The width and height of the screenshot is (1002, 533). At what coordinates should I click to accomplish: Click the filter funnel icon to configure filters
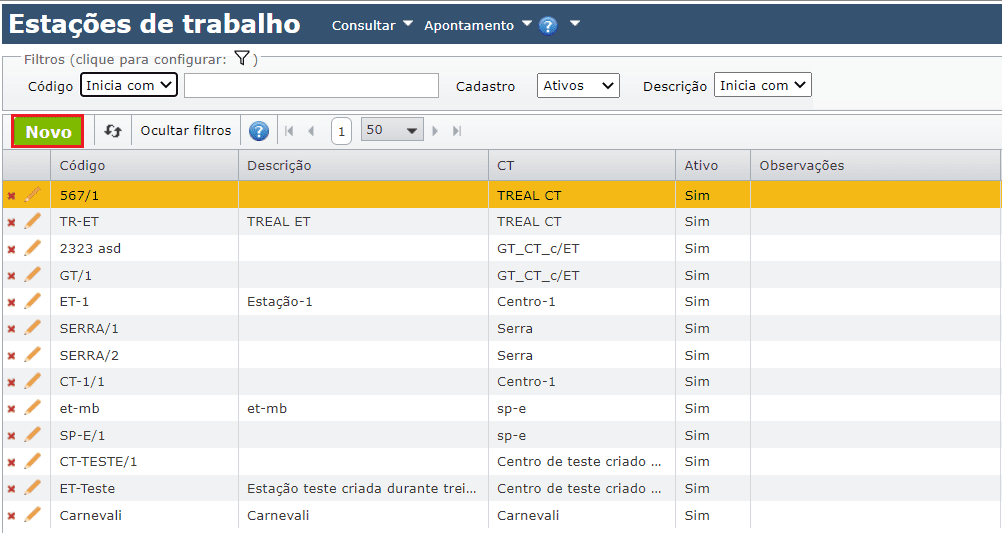coord(241,59)
